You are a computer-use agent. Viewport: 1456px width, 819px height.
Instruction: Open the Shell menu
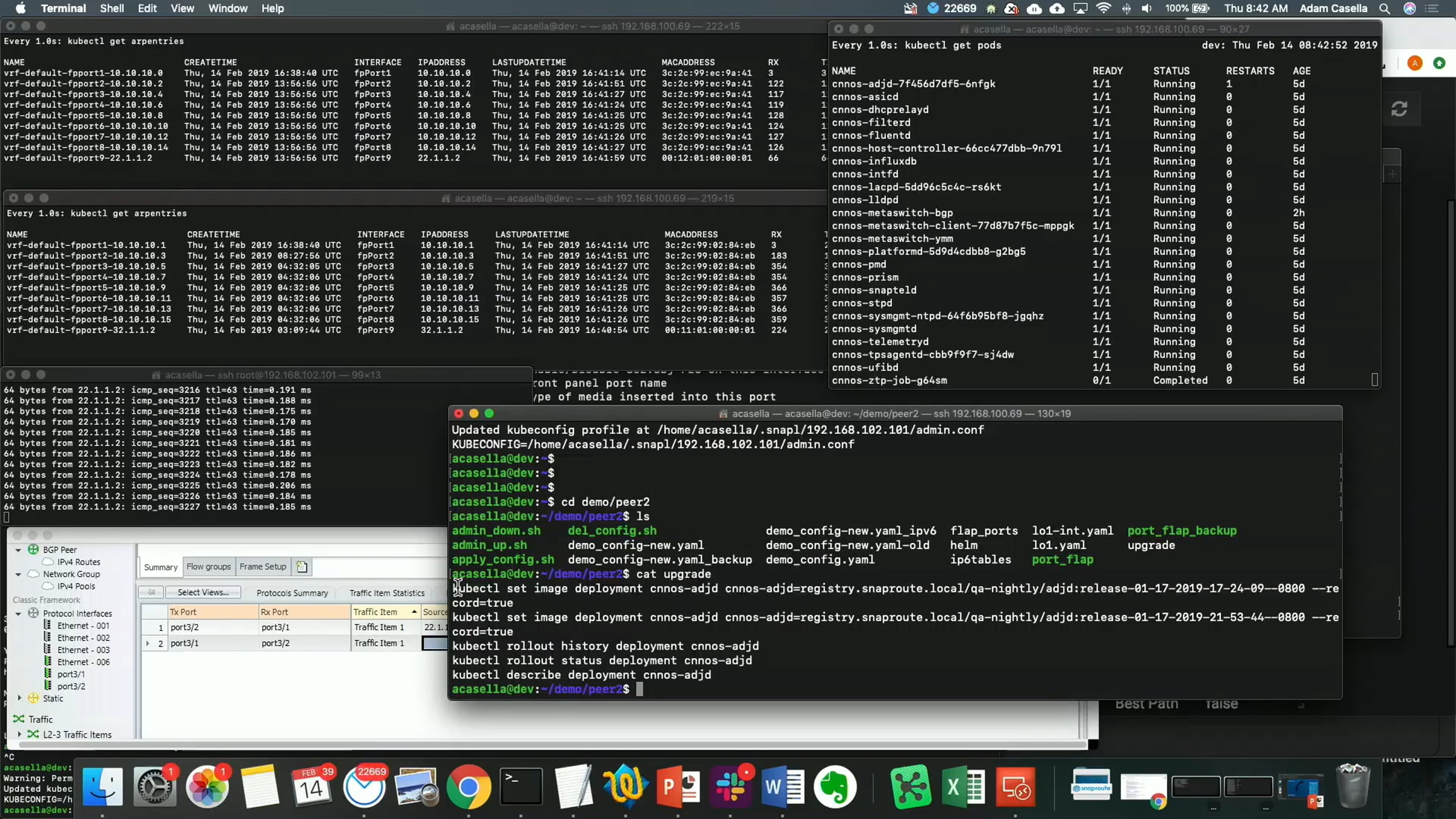click(x=112, y=8)
